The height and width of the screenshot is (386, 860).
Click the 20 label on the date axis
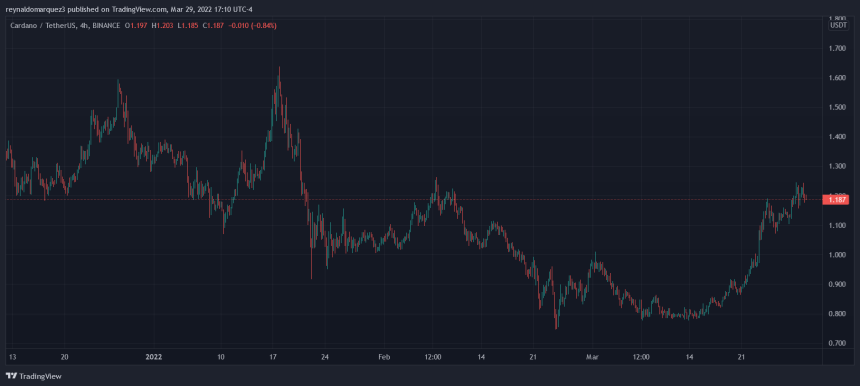coord(64,357)
